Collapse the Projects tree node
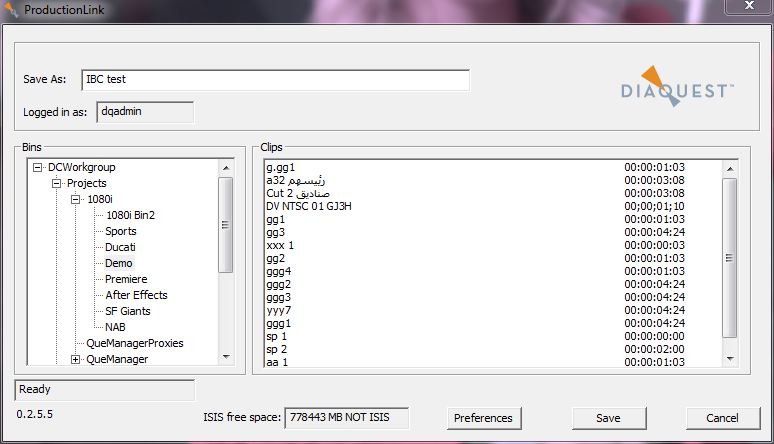 [x=56, y=183]
